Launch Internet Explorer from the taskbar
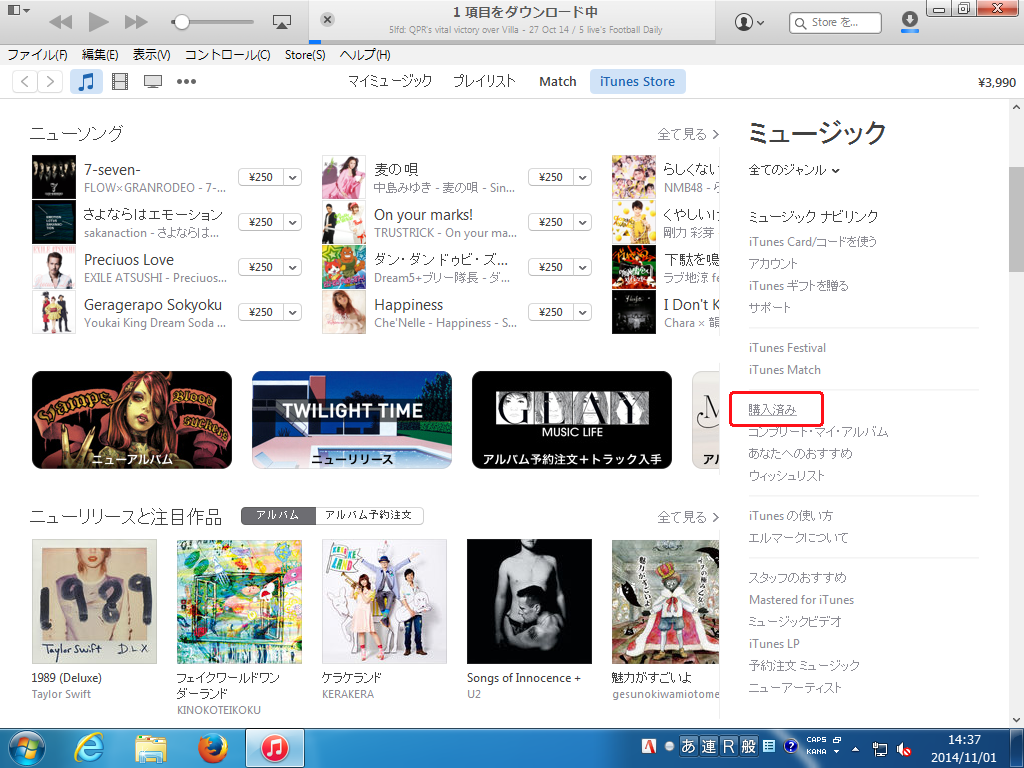 tap(89, 748)
